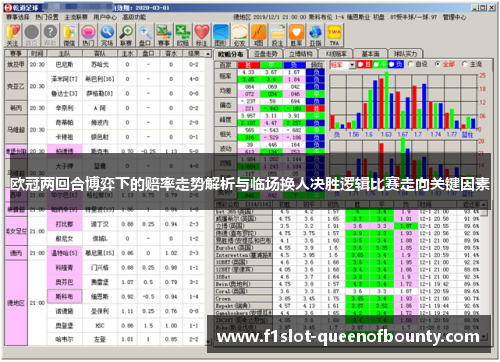Click the 峰度 row button
Image resolution: width=500 pixels, height=362 pixels.
click(x=225, y=119)
